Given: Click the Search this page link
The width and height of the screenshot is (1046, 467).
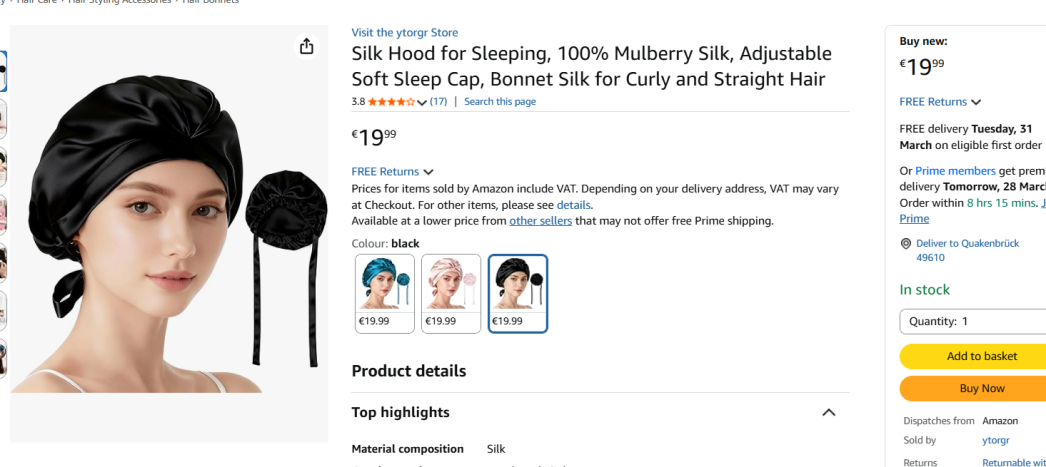Looking at the screenshot, I should pos(500,102).
